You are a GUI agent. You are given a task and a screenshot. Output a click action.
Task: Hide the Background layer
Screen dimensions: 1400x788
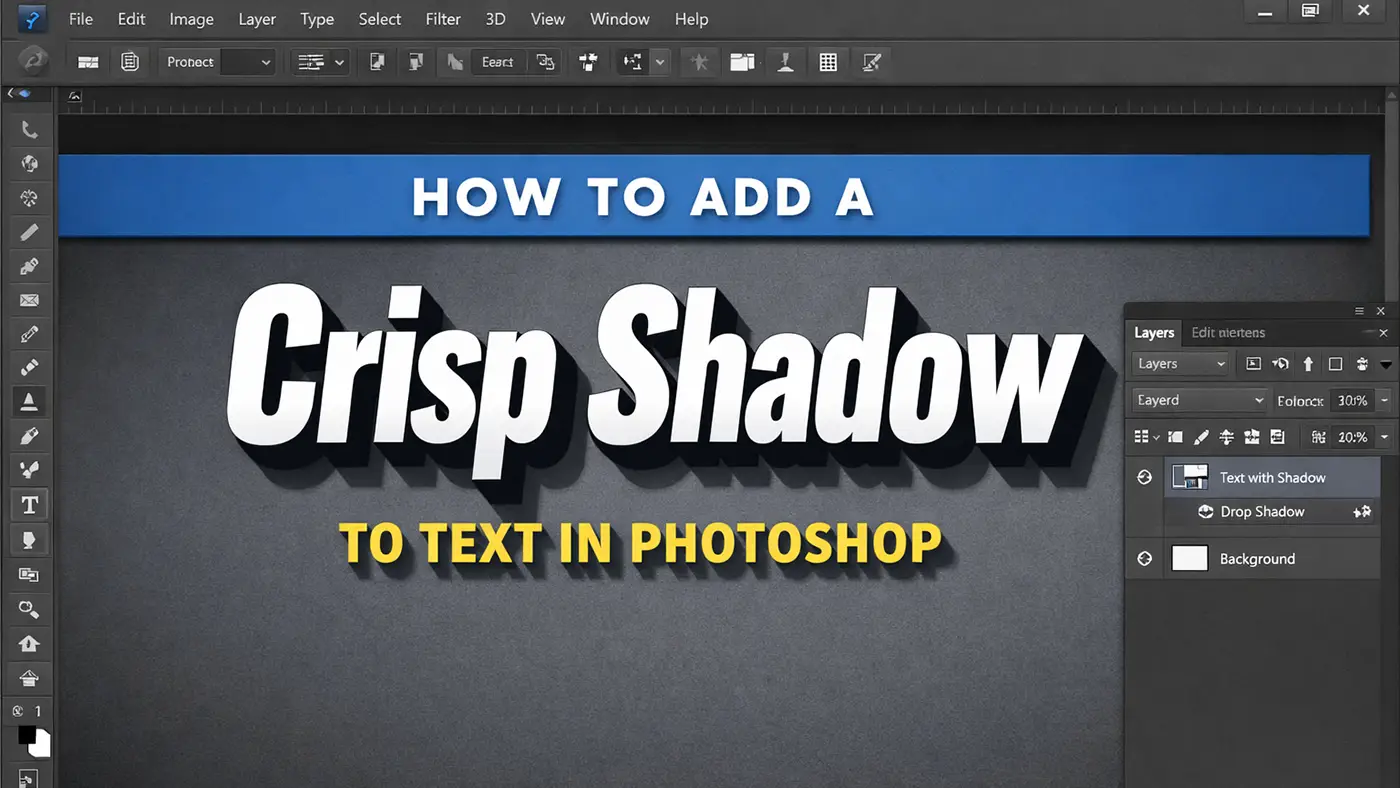pos(1145,559)
